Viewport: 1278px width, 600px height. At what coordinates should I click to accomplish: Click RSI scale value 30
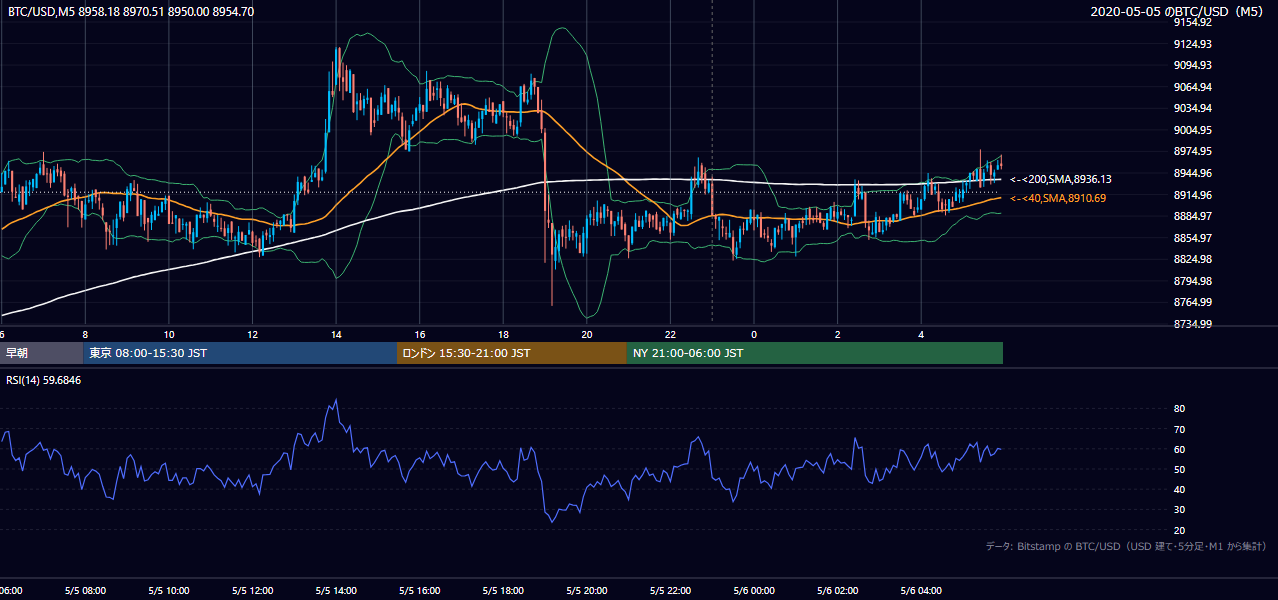(x=1179, y=510)
